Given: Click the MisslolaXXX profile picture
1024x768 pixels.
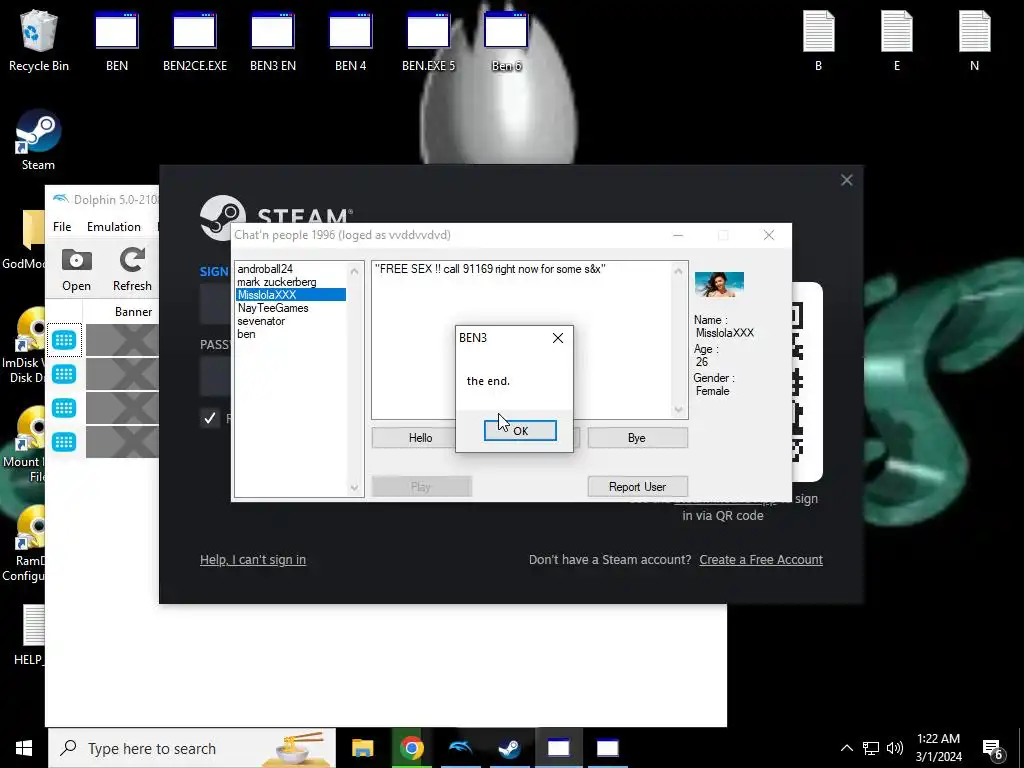Looking at the screenshot, I should point(719,285).
